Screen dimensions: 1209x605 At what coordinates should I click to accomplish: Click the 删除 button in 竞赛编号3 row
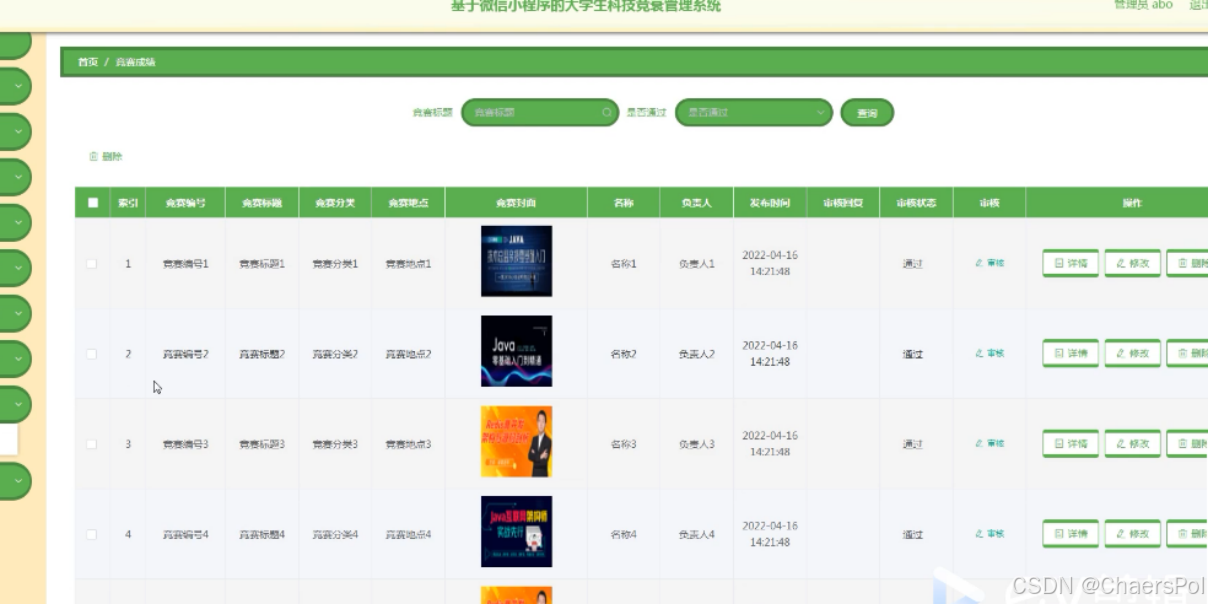1188,443
